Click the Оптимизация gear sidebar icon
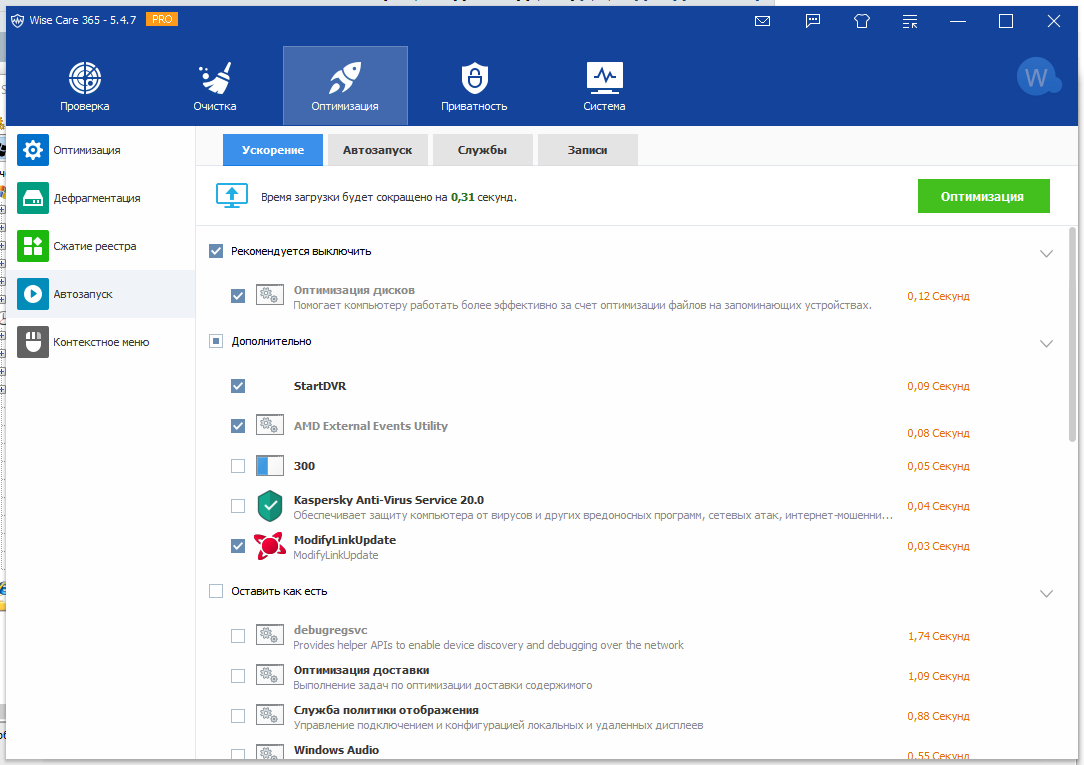This screenshot has height=765, width=1084. (x=32, y=150)
